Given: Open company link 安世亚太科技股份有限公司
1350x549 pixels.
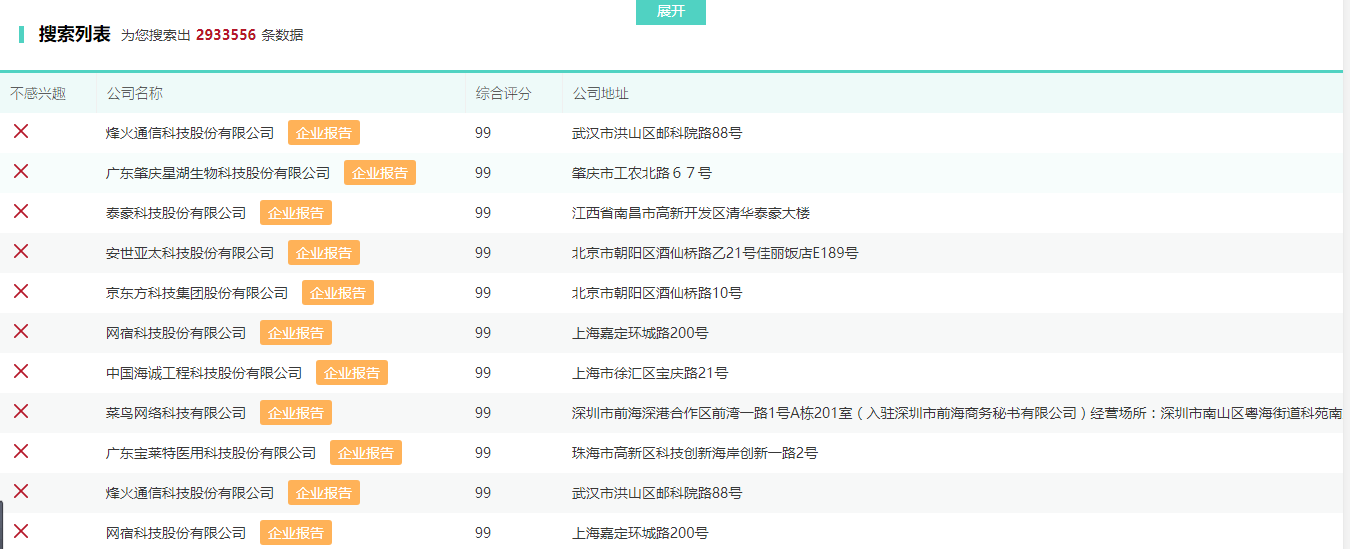Looking at the screenshot, I should tap(190, 253).
